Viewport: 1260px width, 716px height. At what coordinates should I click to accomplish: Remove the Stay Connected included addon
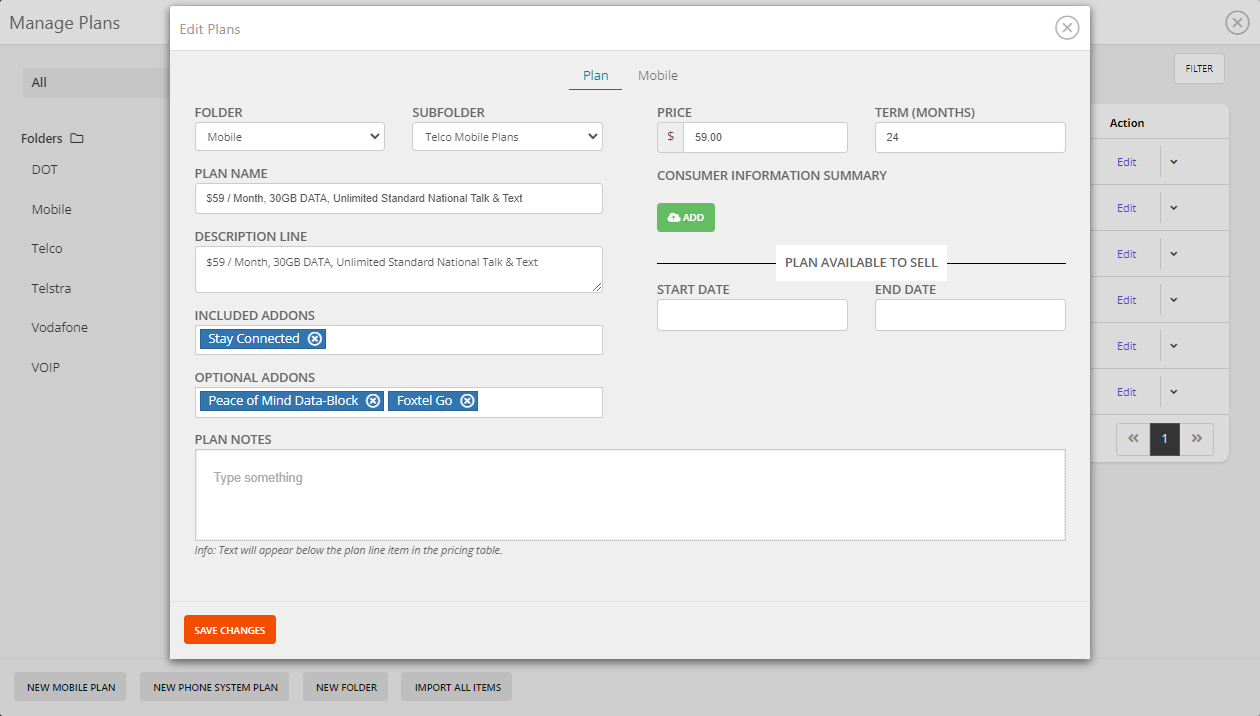pyautogui.click(x=315, y=339)
